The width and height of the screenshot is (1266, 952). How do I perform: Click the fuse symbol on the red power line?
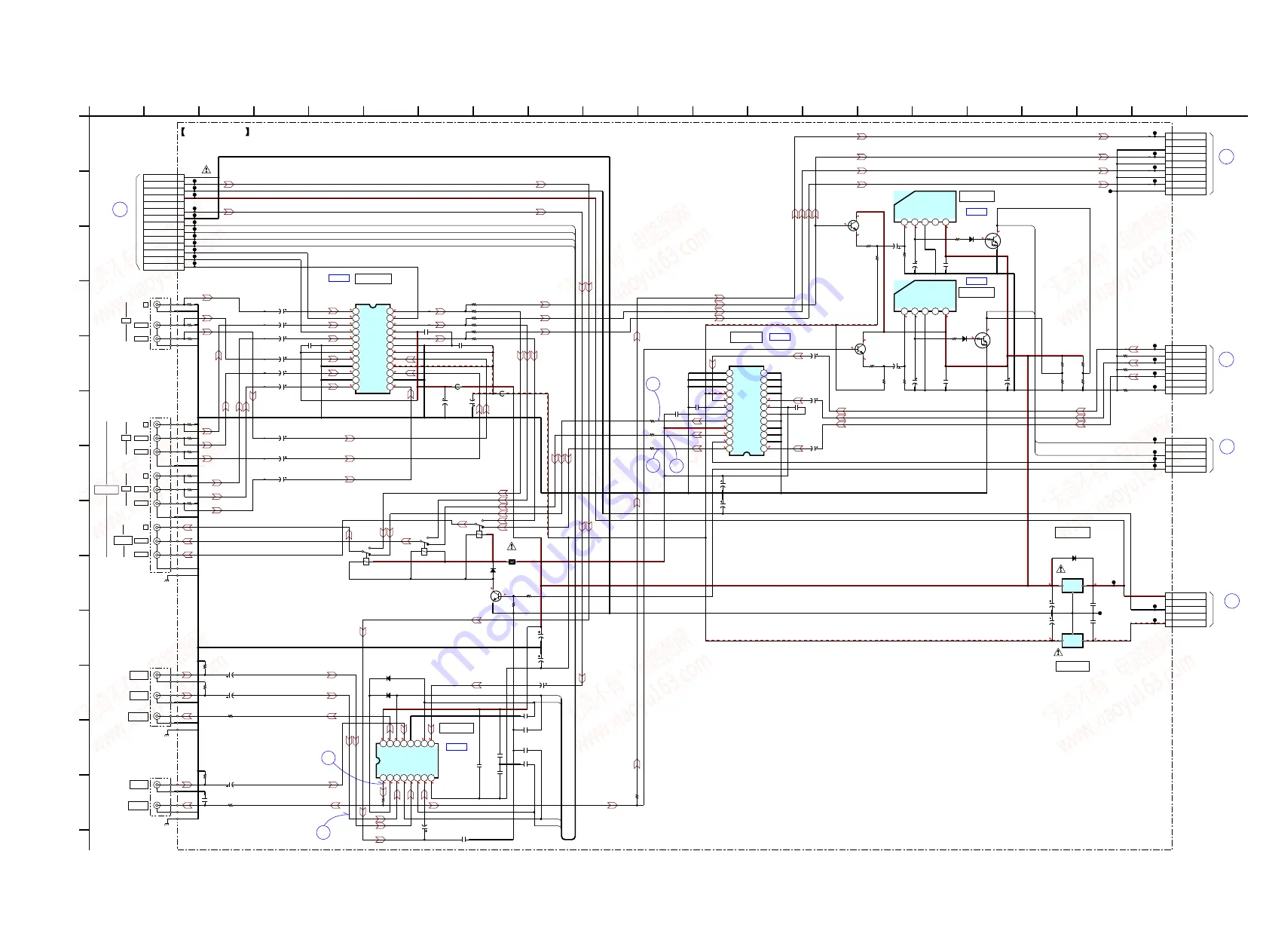512,562
